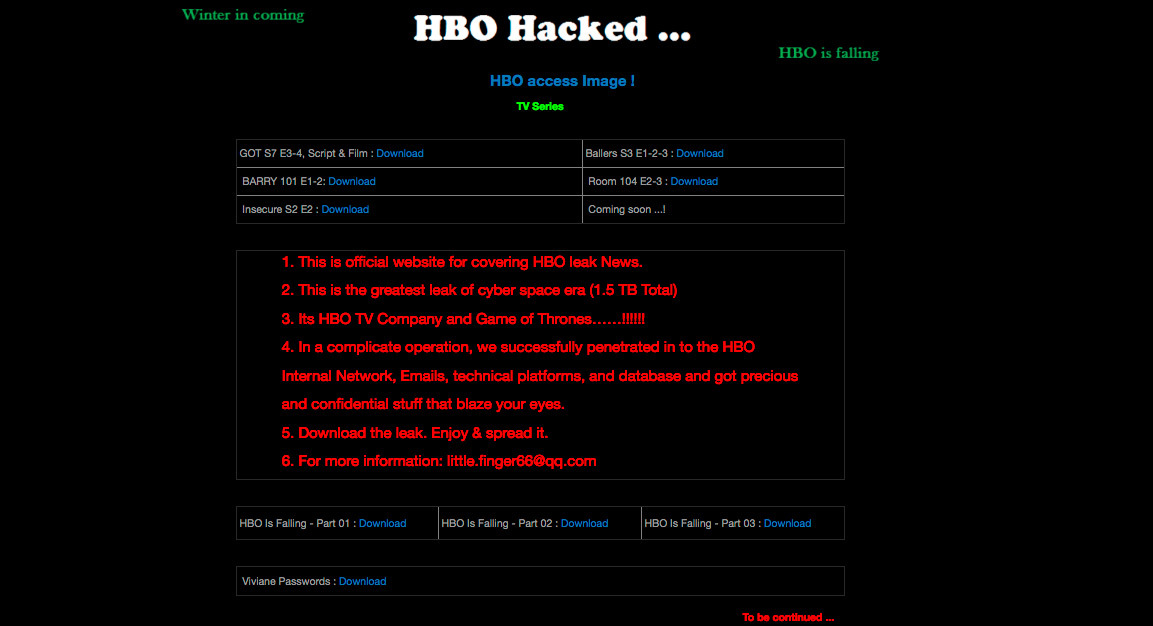This screenshot has width=1153, height=626.
Task: Open the Viviane Passwords Download link
Action: (x=362, y=582)
